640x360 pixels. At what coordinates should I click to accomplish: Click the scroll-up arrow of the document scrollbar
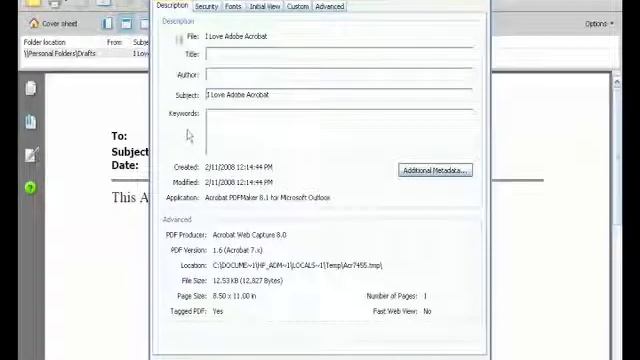coord(617,83)
